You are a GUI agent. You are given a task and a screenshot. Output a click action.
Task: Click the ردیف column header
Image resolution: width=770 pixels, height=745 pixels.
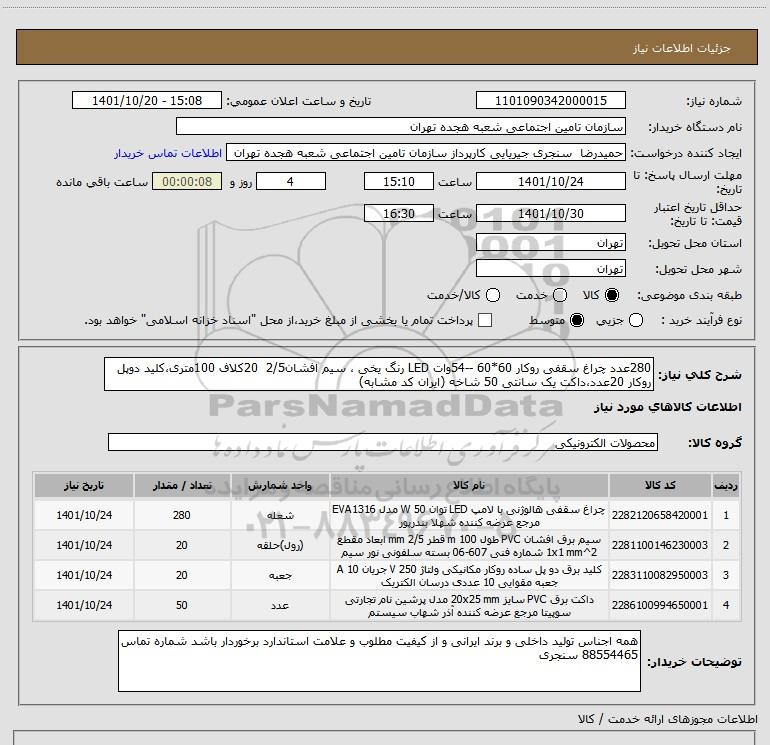pyautogui.click(x=726, y=486)
